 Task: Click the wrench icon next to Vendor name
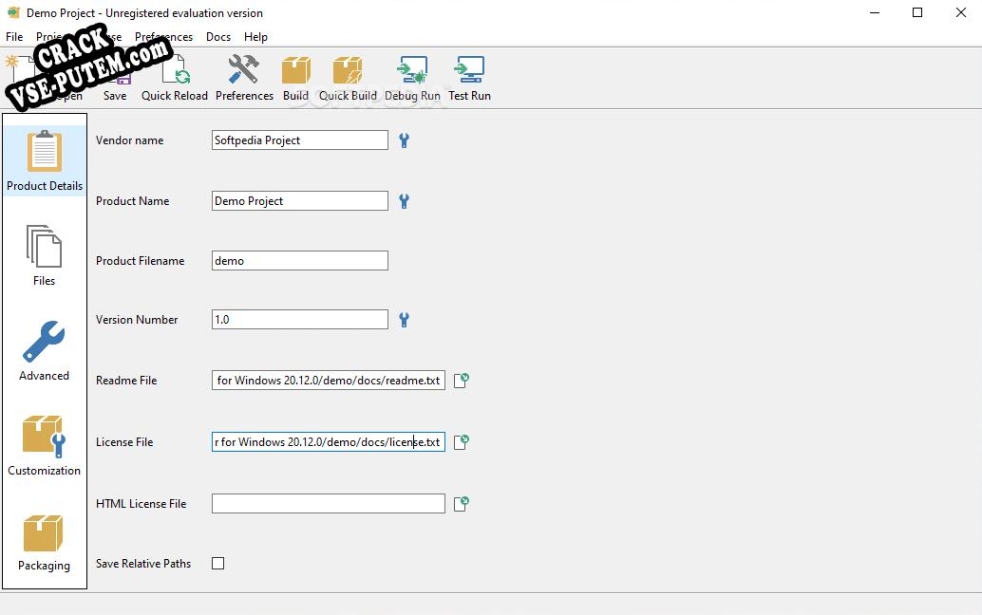(404, 140)
